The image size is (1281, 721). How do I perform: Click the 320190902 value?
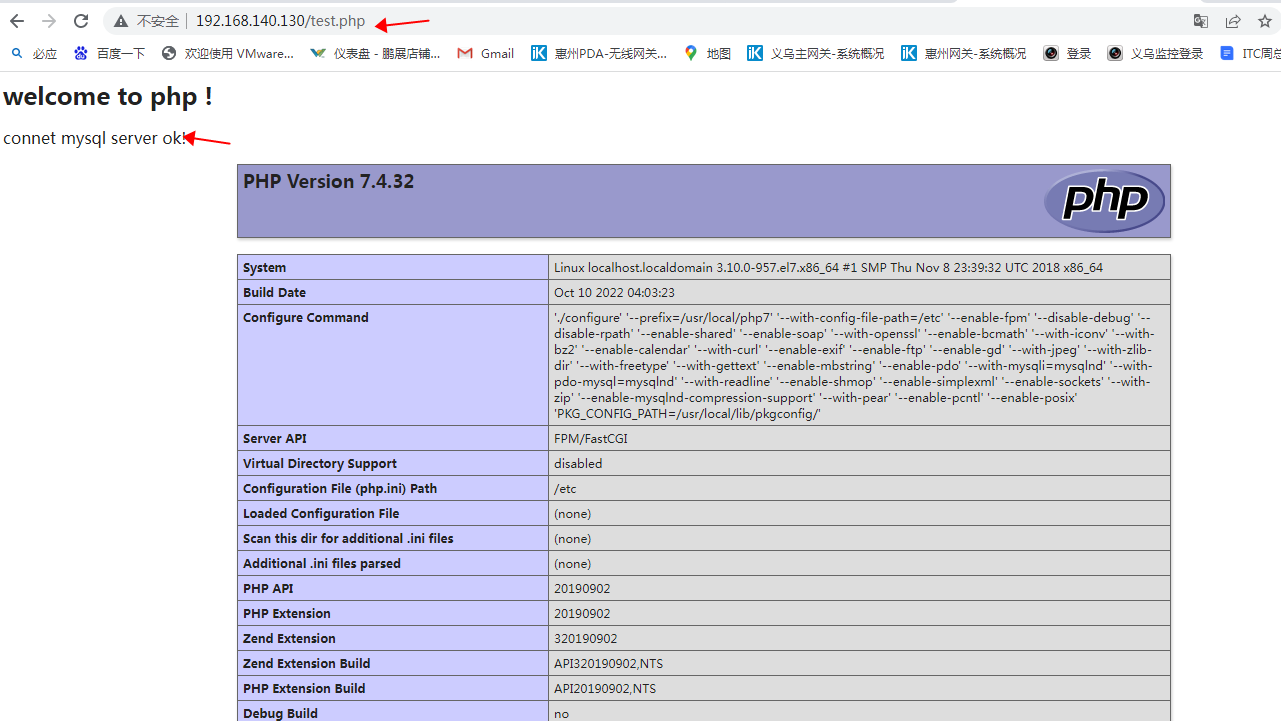tap(585, 638)
